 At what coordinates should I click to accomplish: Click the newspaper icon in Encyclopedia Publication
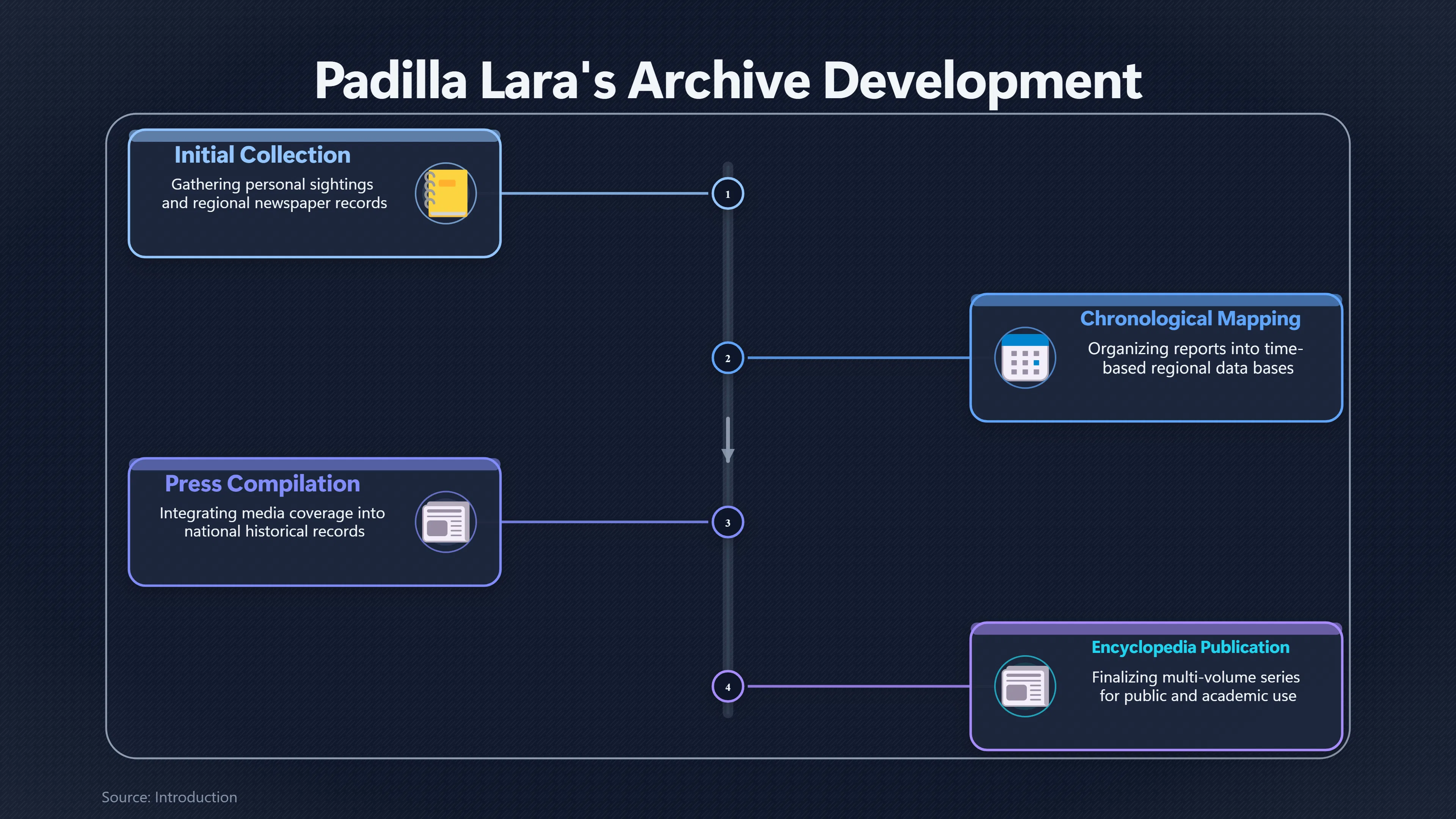pyautogui.click(x=1025, y=686)
